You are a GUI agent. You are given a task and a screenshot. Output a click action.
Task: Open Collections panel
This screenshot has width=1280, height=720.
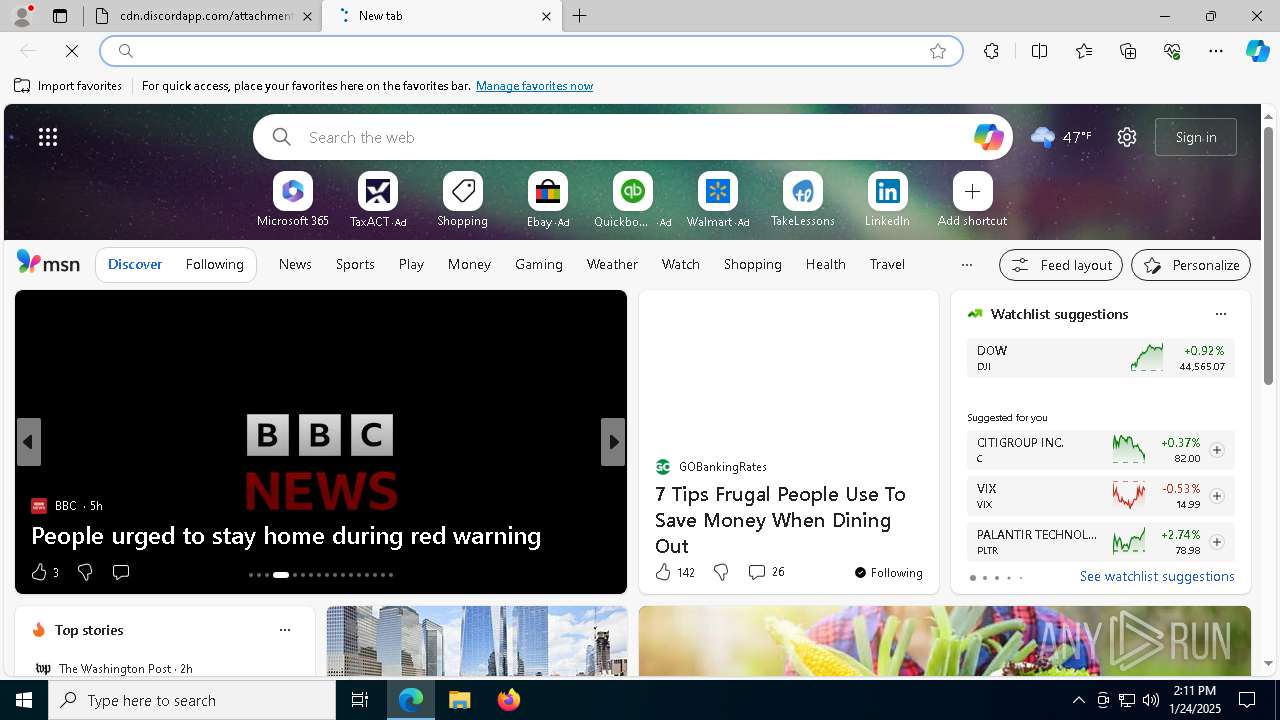click(x=1128, y=51)
